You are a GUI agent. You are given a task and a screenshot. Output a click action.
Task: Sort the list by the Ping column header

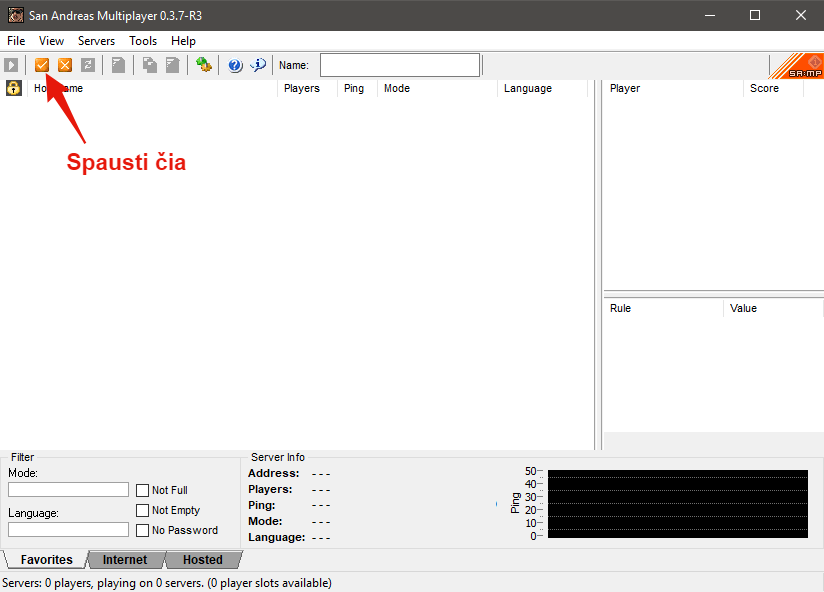pyautogui.click(x=354, y=88)
